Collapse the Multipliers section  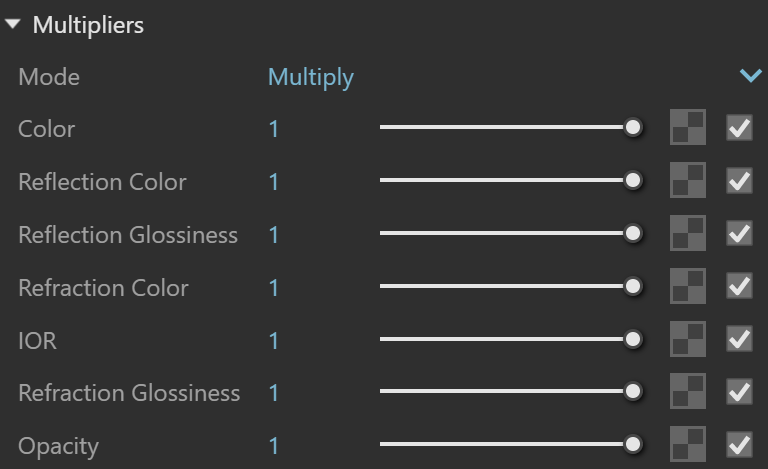(x=13, y=24)
